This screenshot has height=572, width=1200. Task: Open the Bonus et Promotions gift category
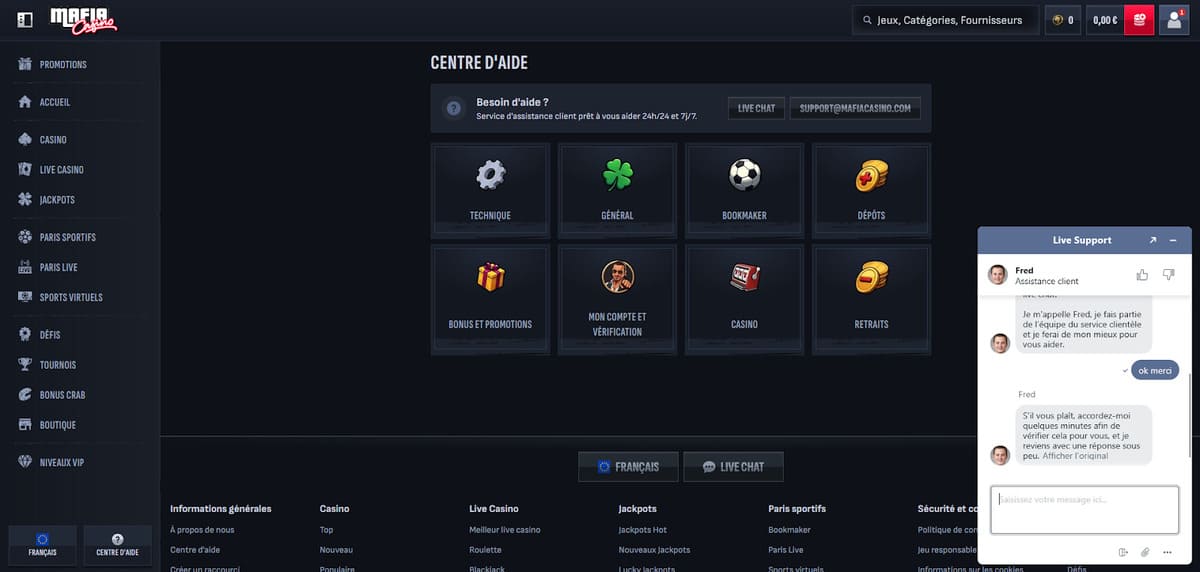point(490,299)
